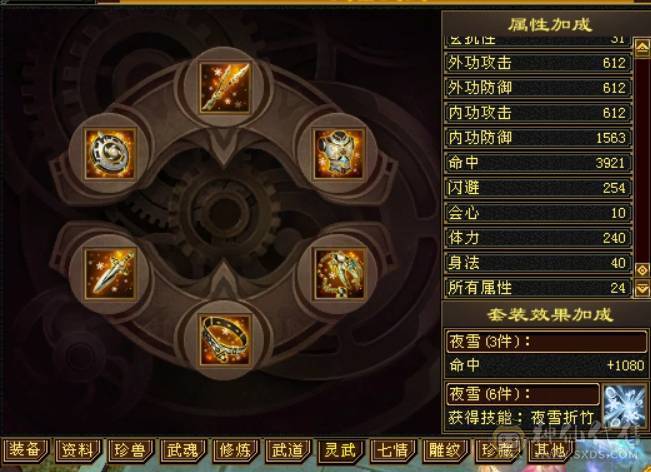Click the diamond scrollbar thumb handle
Viewport: 651px width, 472px height.
[x=643, y=270]
